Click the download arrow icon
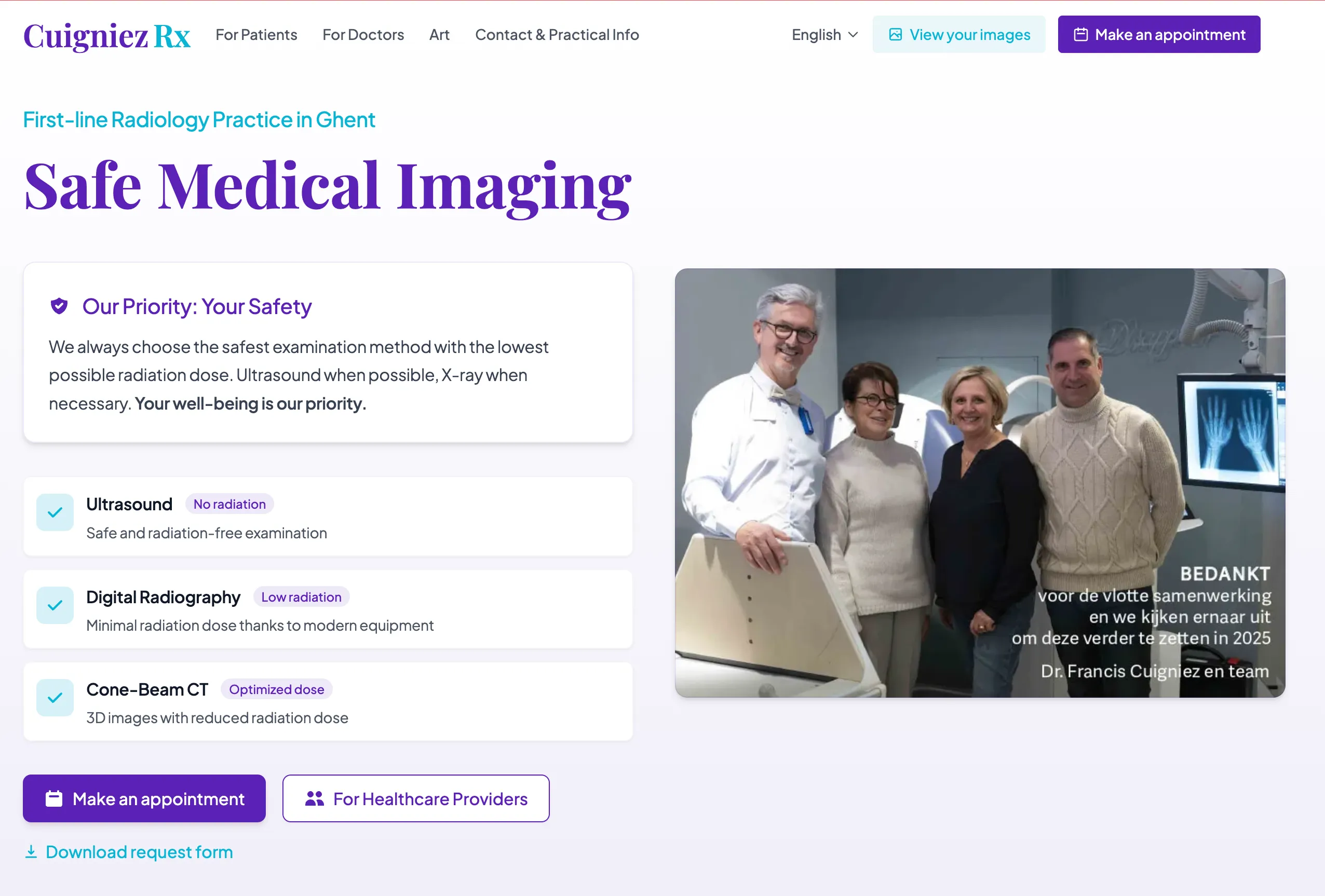Viewport: 1325px width, 896px height. coord(31,851)
